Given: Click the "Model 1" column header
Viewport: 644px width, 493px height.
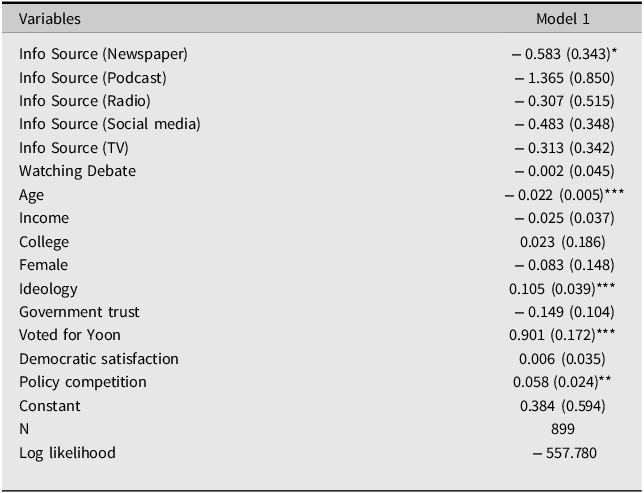Looking at the screenshot, I should 563,19.
